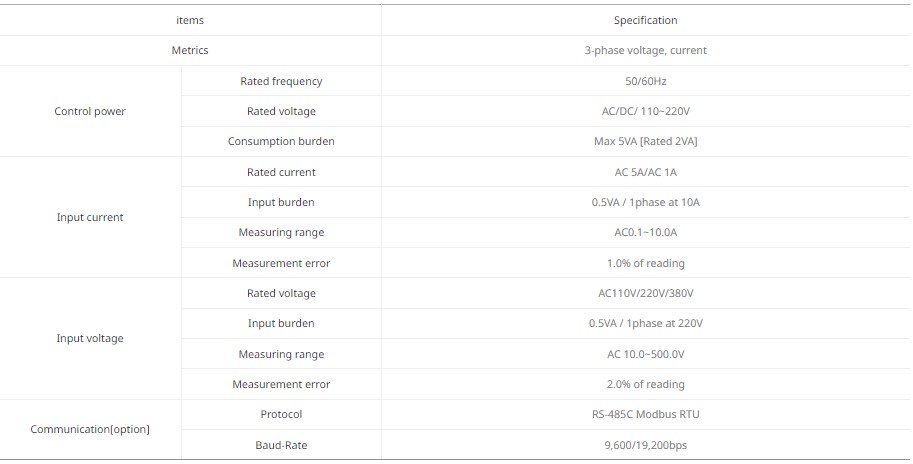This screenshot has width=913, height=464.
Task: Click the "AC0.1~10.0A" measuring range value
Action: tap(645, 232)
